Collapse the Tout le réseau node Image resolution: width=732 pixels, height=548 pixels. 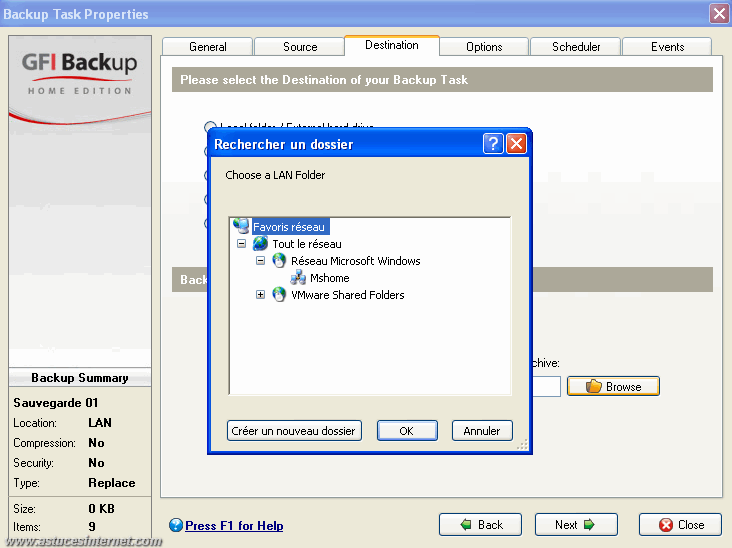pos(241,244)
